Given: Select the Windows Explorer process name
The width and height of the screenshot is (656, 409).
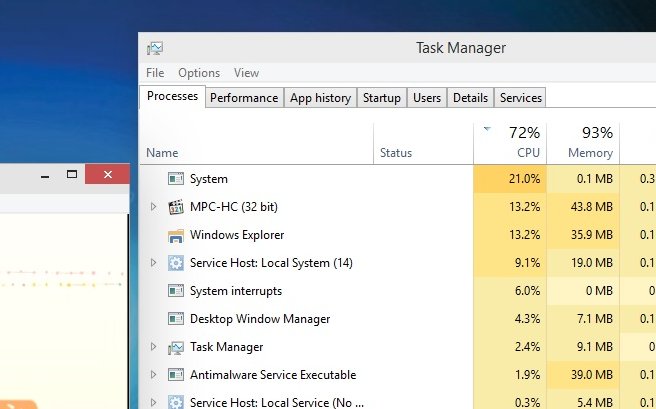Looking at the screenshot, I should [237, 235].
